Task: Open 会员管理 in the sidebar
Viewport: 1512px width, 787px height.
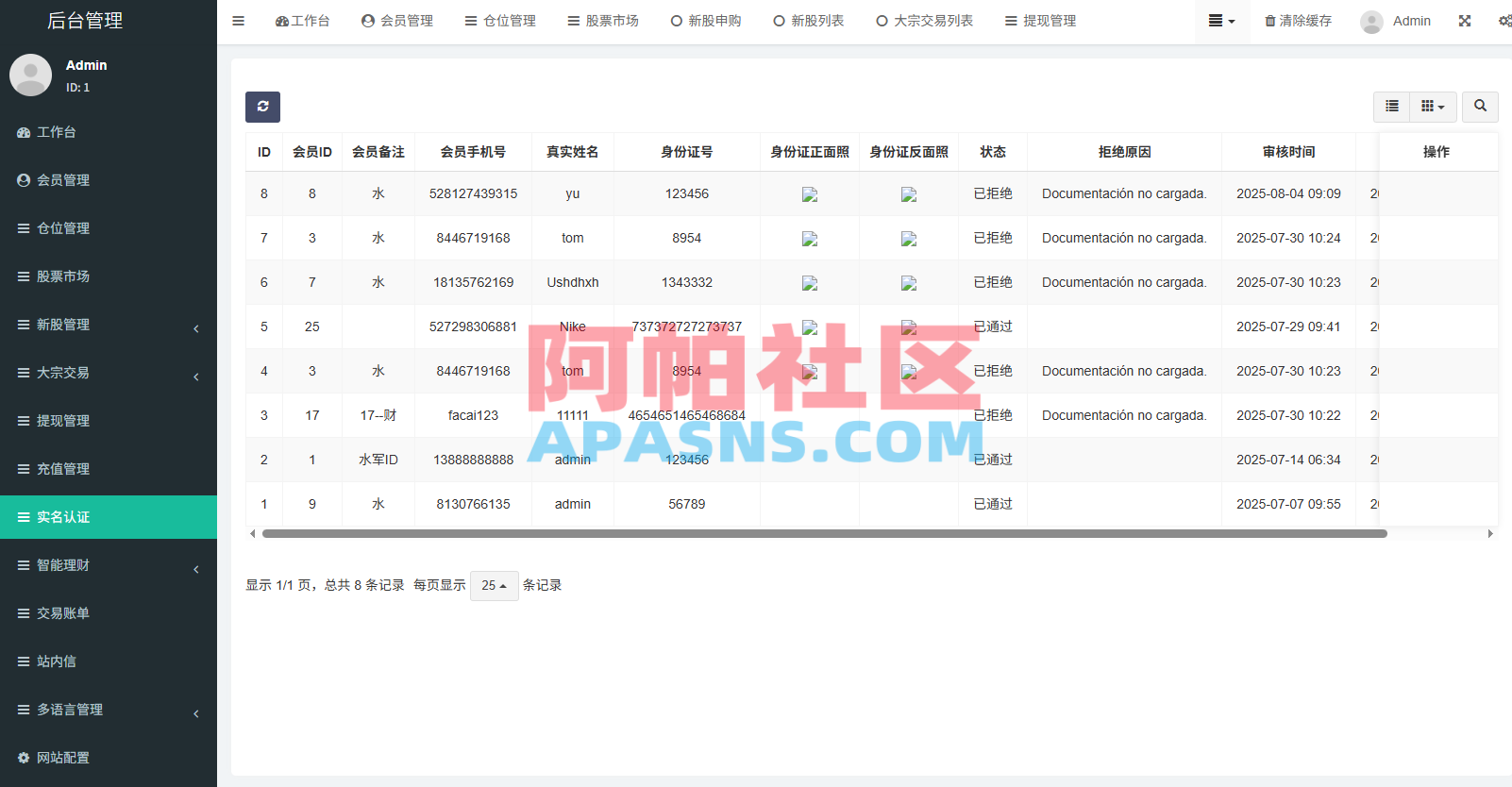Action: pos(109,180)
